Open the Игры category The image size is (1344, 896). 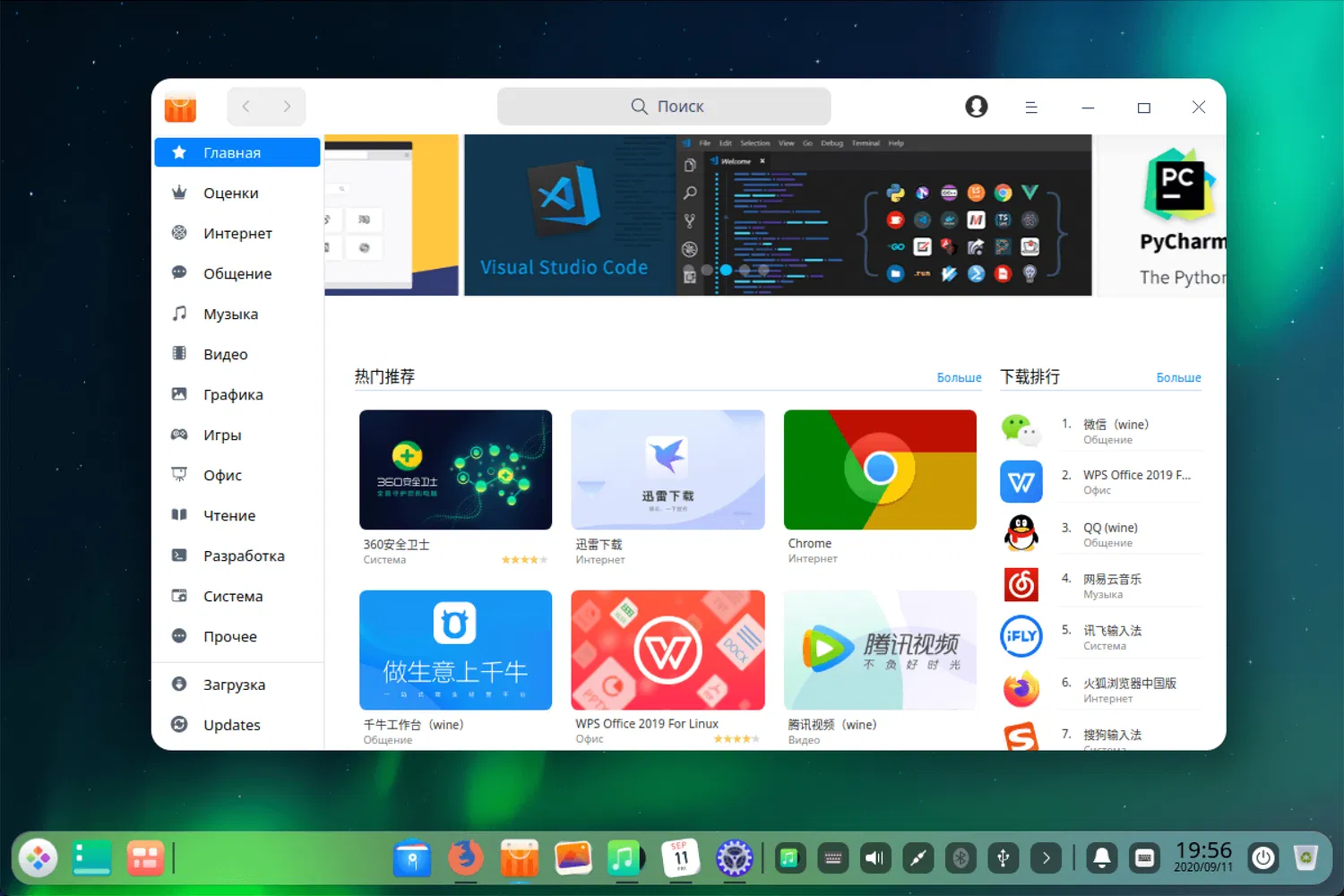point(222,435)
